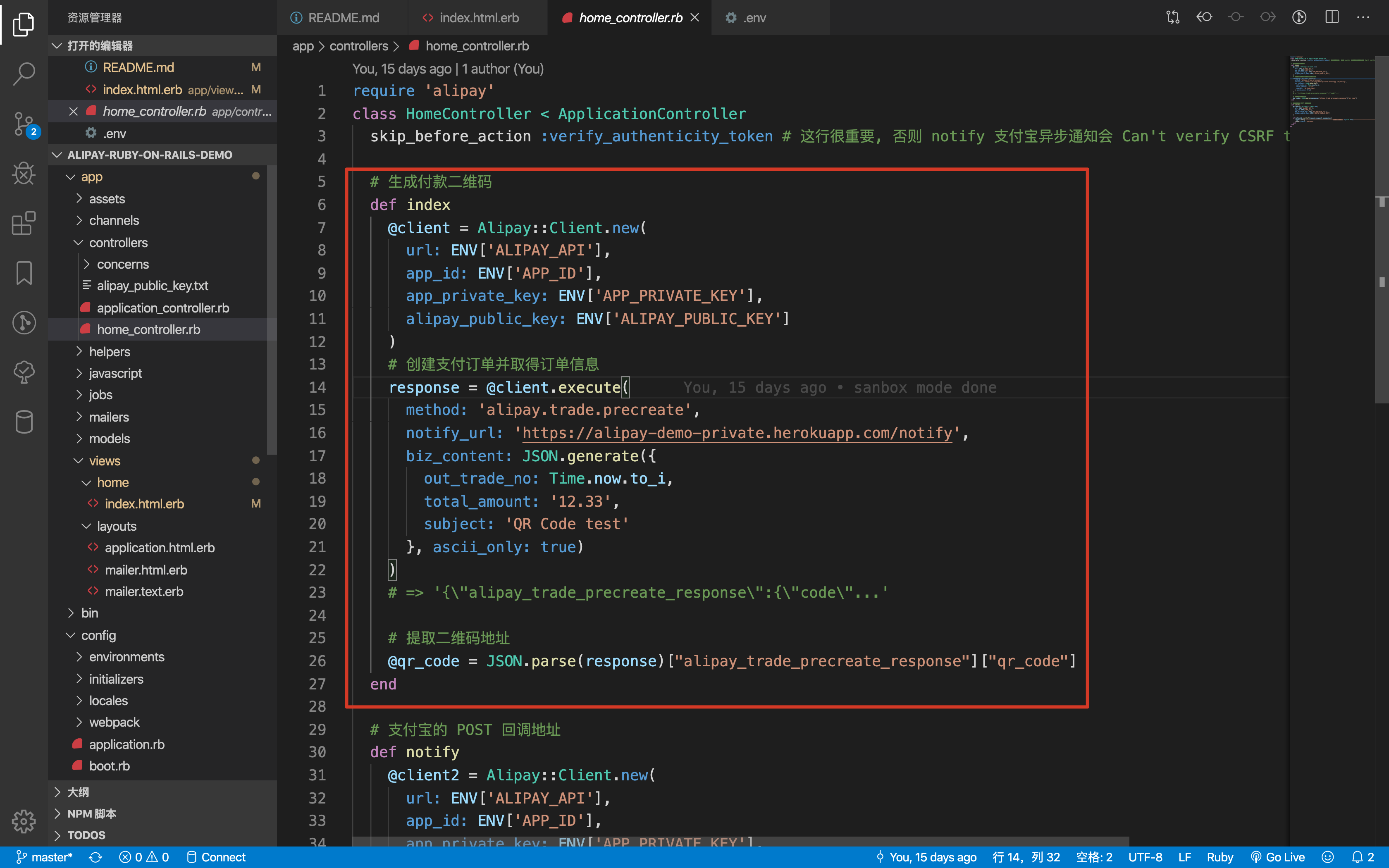Open the herokuapp notify URL link

(x=737, y=434)
